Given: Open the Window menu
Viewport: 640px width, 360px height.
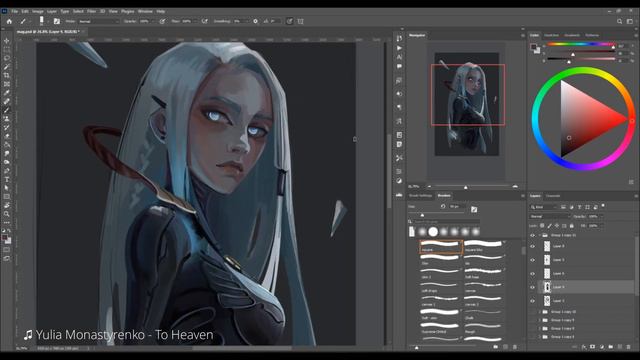Looking at the screenshot, I should (145, 11).
